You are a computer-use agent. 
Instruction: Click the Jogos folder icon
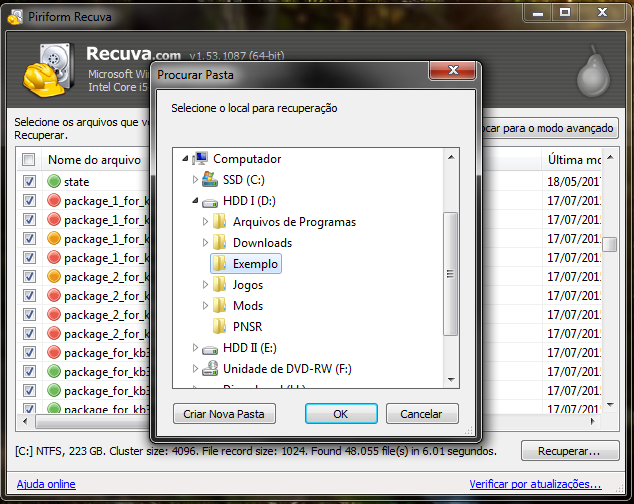click(x=220, y=284)
